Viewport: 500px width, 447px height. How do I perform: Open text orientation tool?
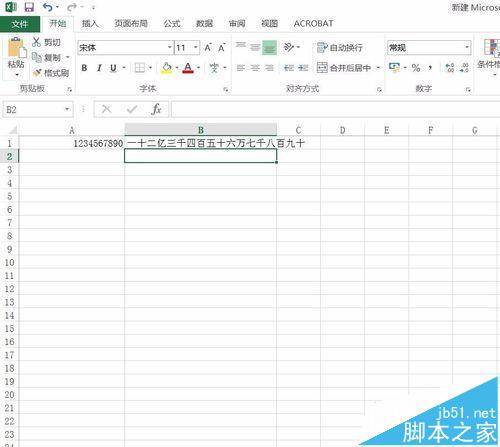click(x=289, y=47)
